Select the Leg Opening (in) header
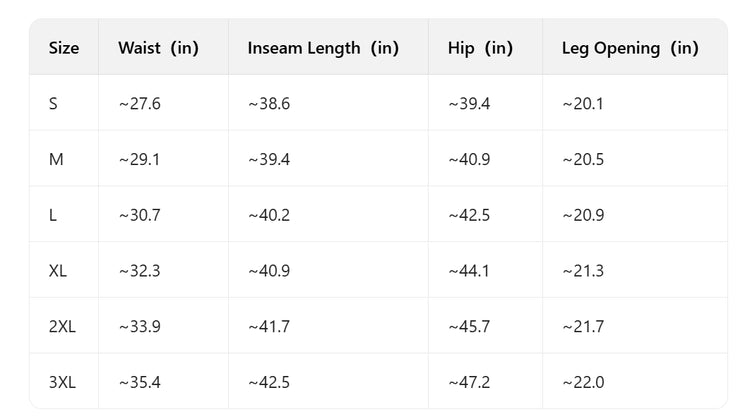Image resolution: width=750 pixels, height=419 pixels. tap(630, 47)
